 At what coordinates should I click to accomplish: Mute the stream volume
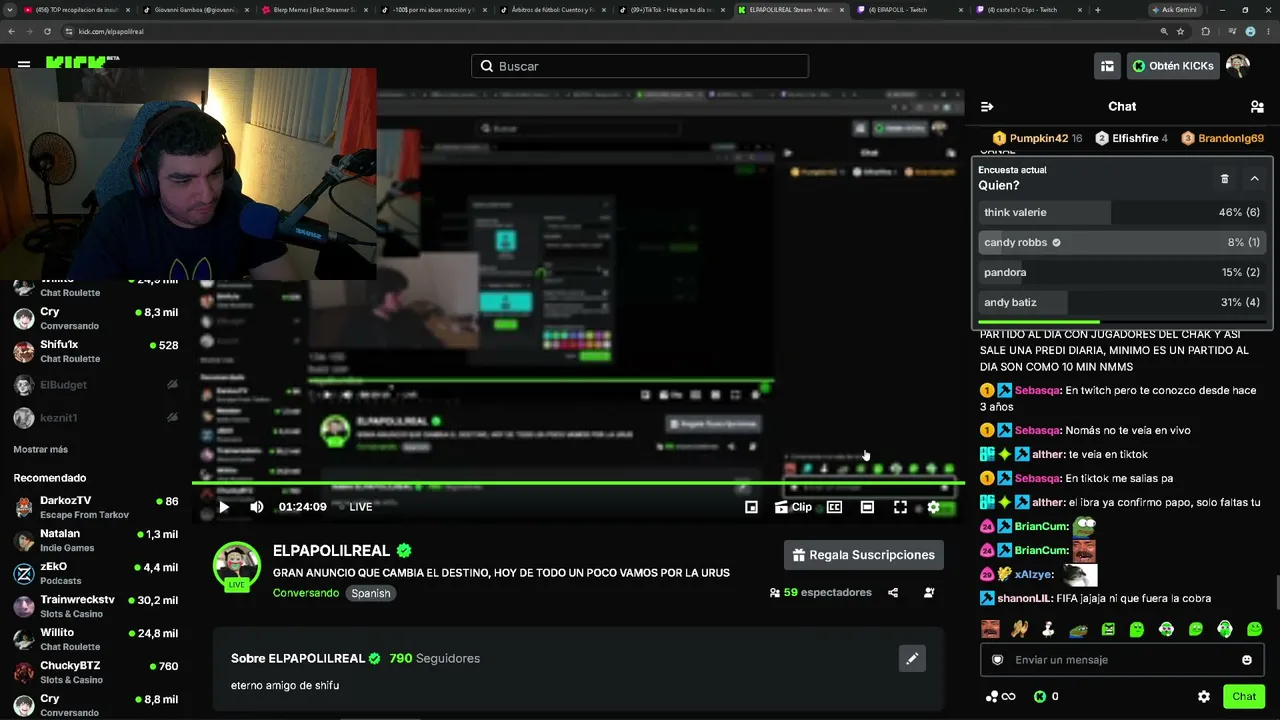coord(257,507)
